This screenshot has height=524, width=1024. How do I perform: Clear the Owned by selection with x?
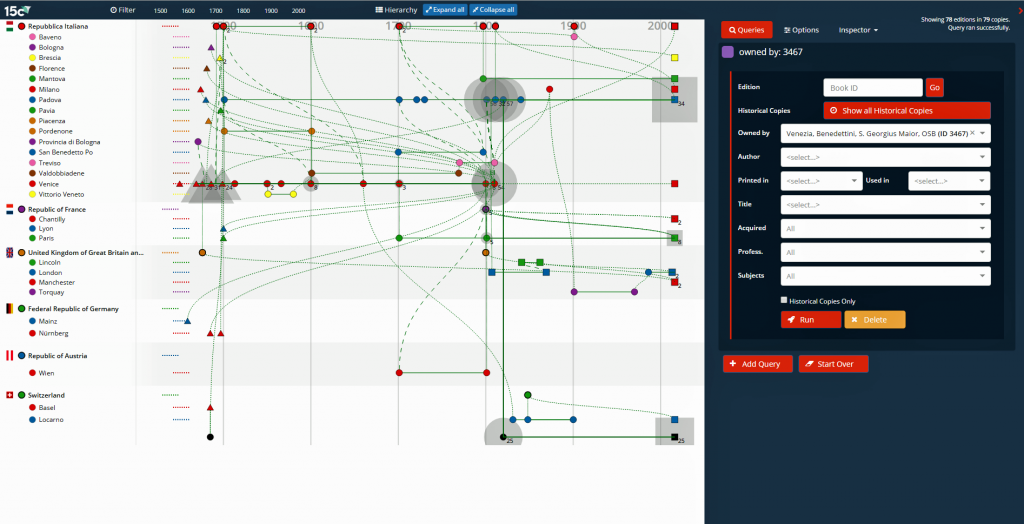[971, 132]
